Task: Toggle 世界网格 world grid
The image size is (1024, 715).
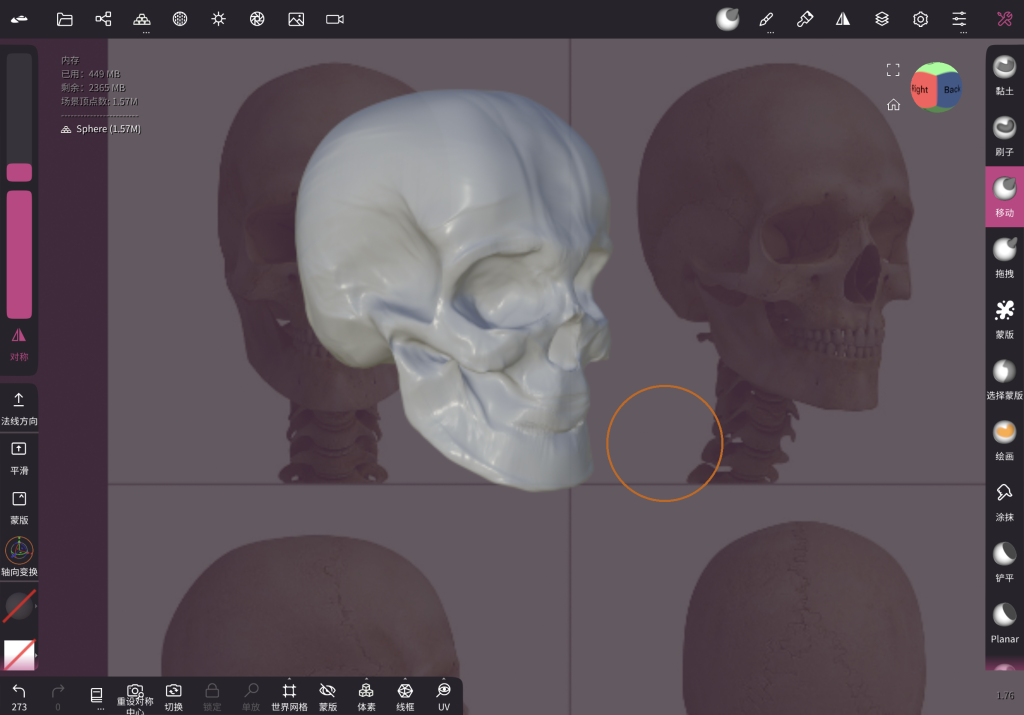Action: (289, 697)
